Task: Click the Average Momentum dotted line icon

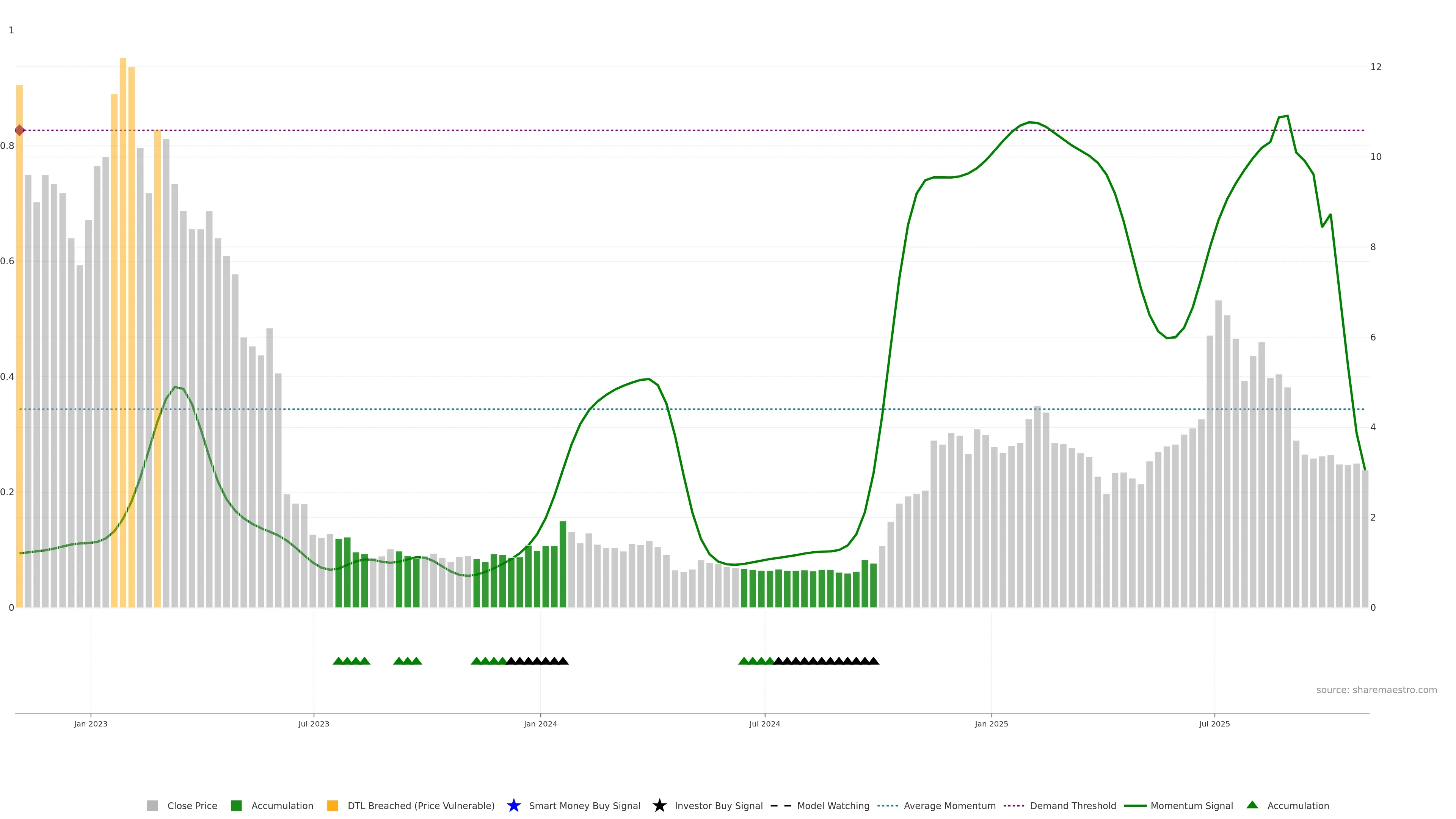Action: [x=887, y=805]
